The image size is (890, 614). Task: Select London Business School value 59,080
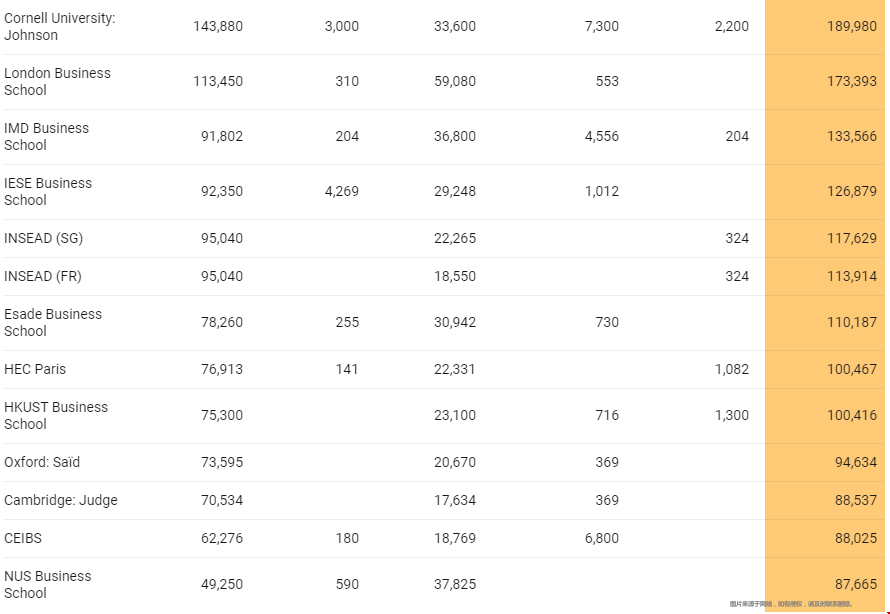pyautogui.click(x=455, y=81)
